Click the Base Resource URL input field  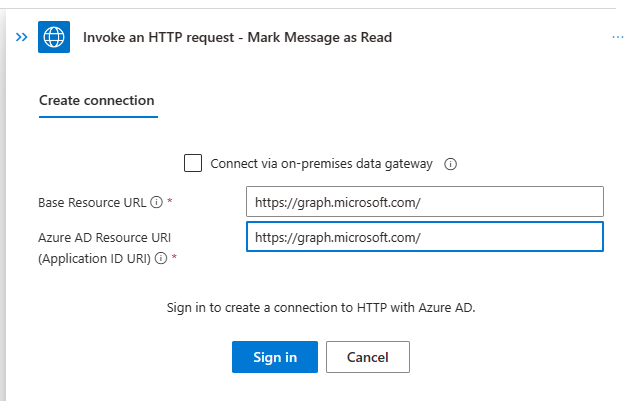(x=425, y=202)
